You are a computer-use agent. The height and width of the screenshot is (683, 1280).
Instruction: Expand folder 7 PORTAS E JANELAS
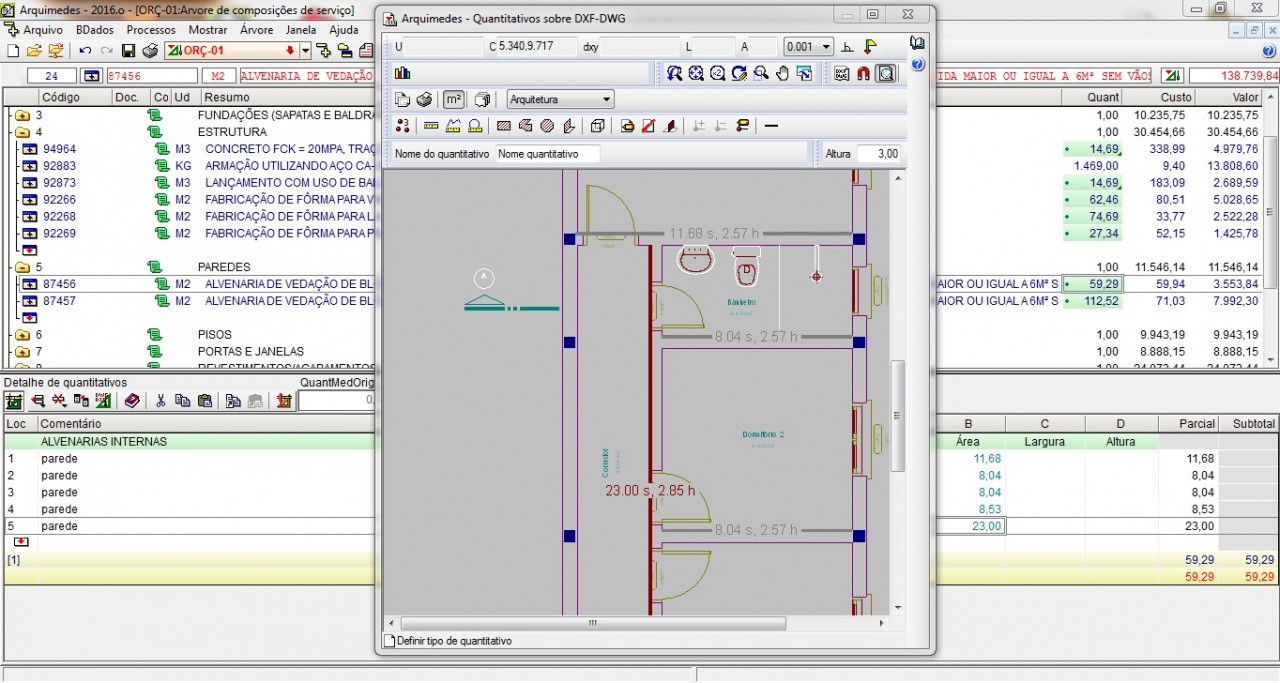tap(22, 352)
